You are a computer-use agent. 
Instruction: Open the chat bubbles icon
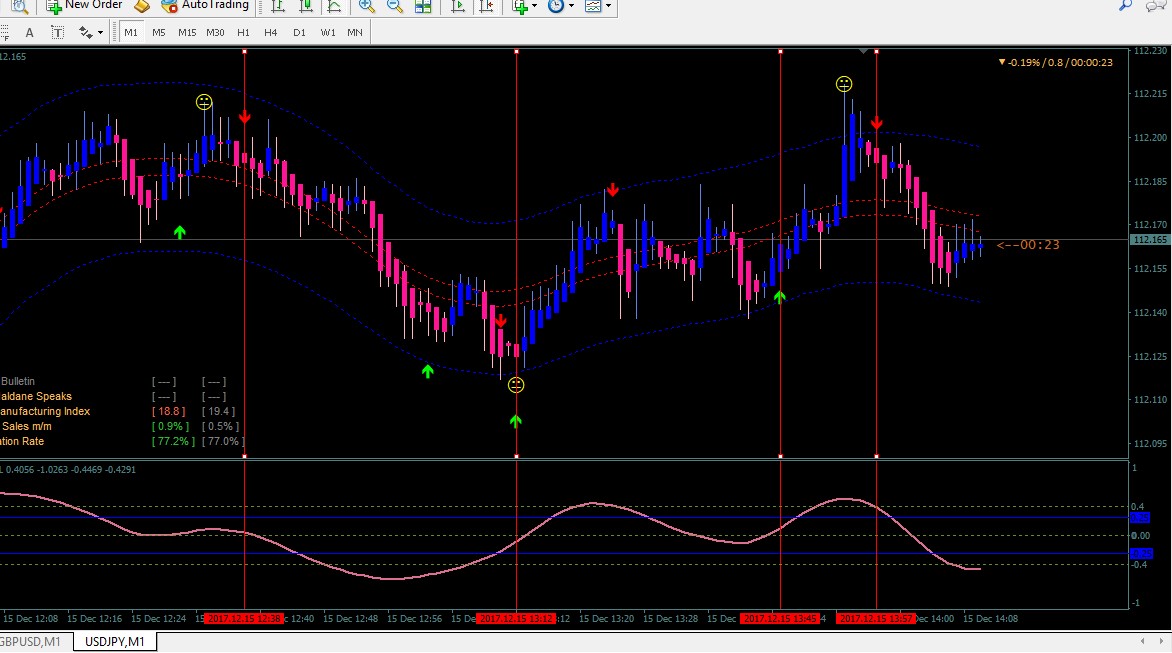pos(1156,6)
